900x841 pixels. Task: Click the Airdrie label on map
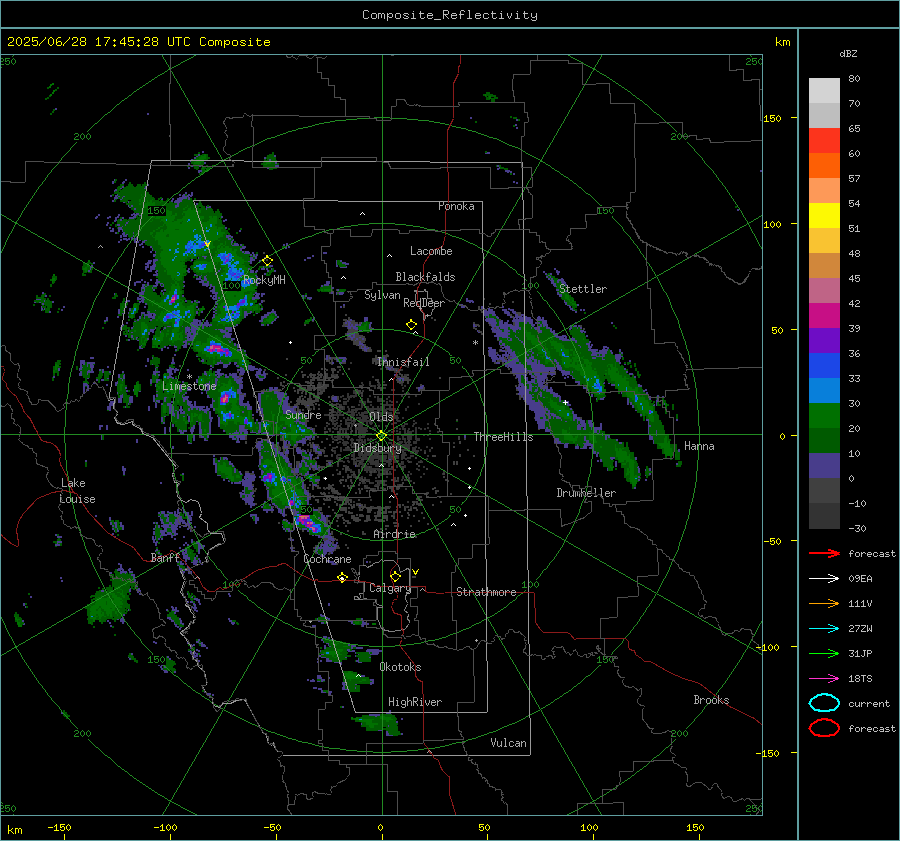coord(394,534)
